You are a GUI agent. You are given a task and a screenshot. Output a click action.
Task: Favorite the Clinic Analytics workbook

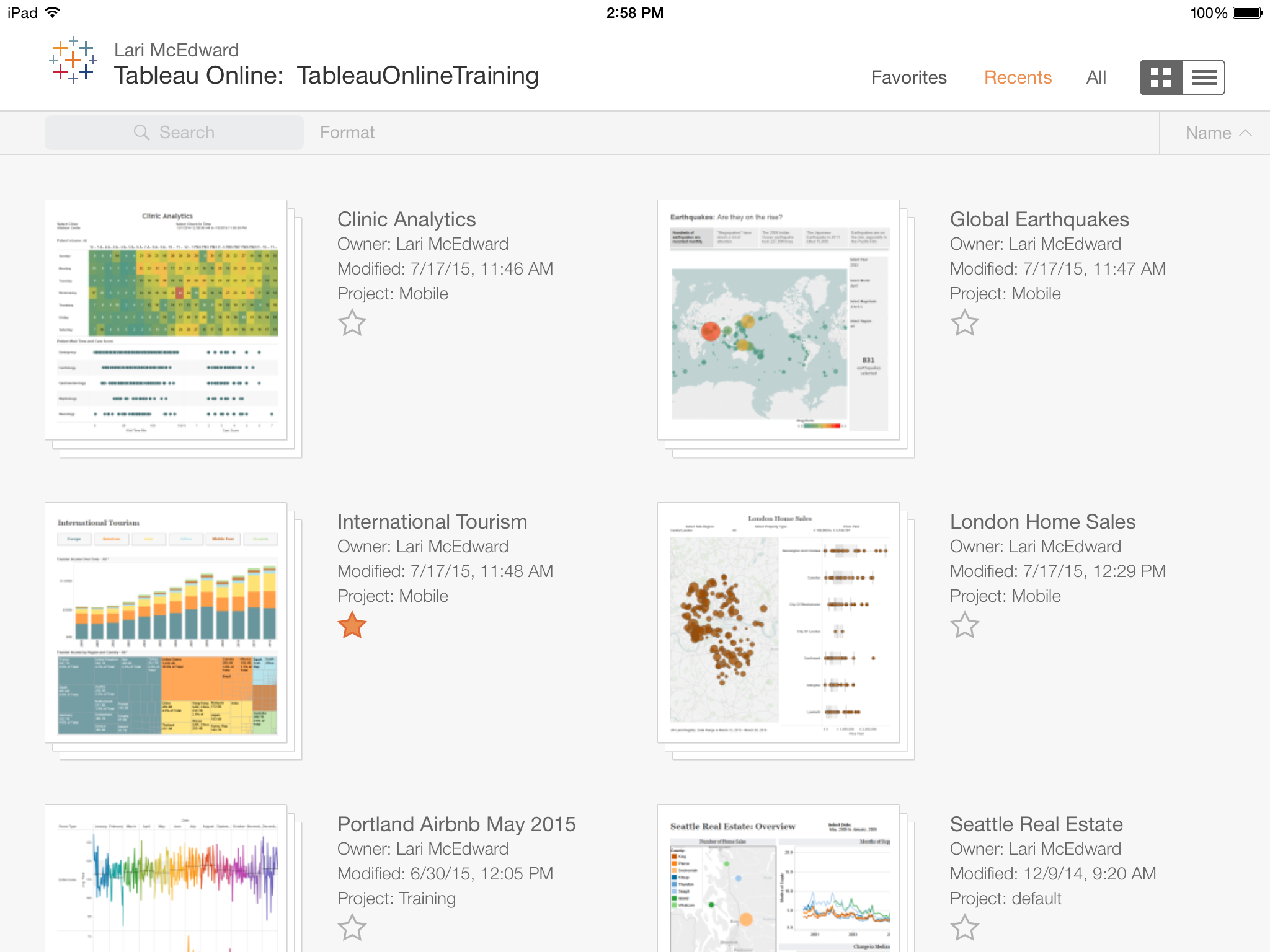tap(352, 322)
